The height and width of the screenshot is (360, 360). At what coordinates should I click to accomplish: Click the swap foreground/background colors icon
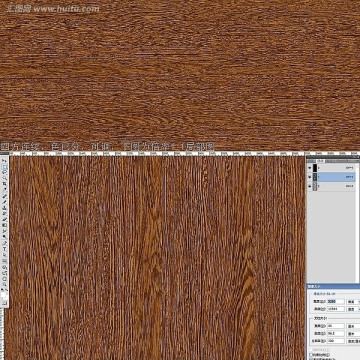coord(7,290)
